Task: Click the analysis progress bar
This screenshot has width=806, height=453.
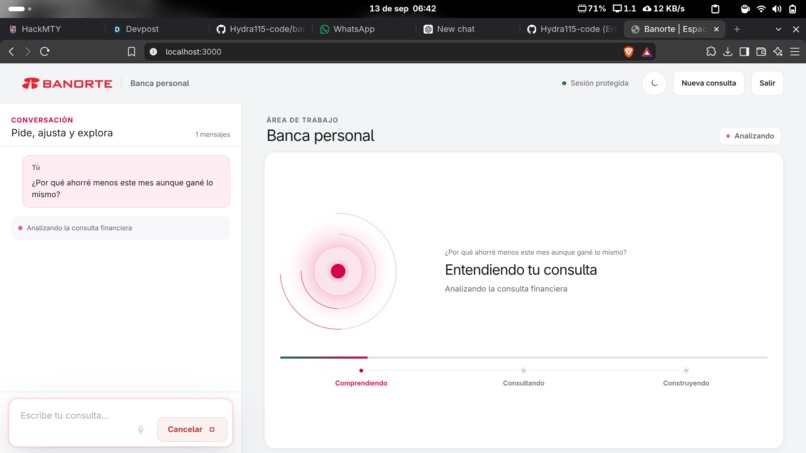Action: coord(523,357)
